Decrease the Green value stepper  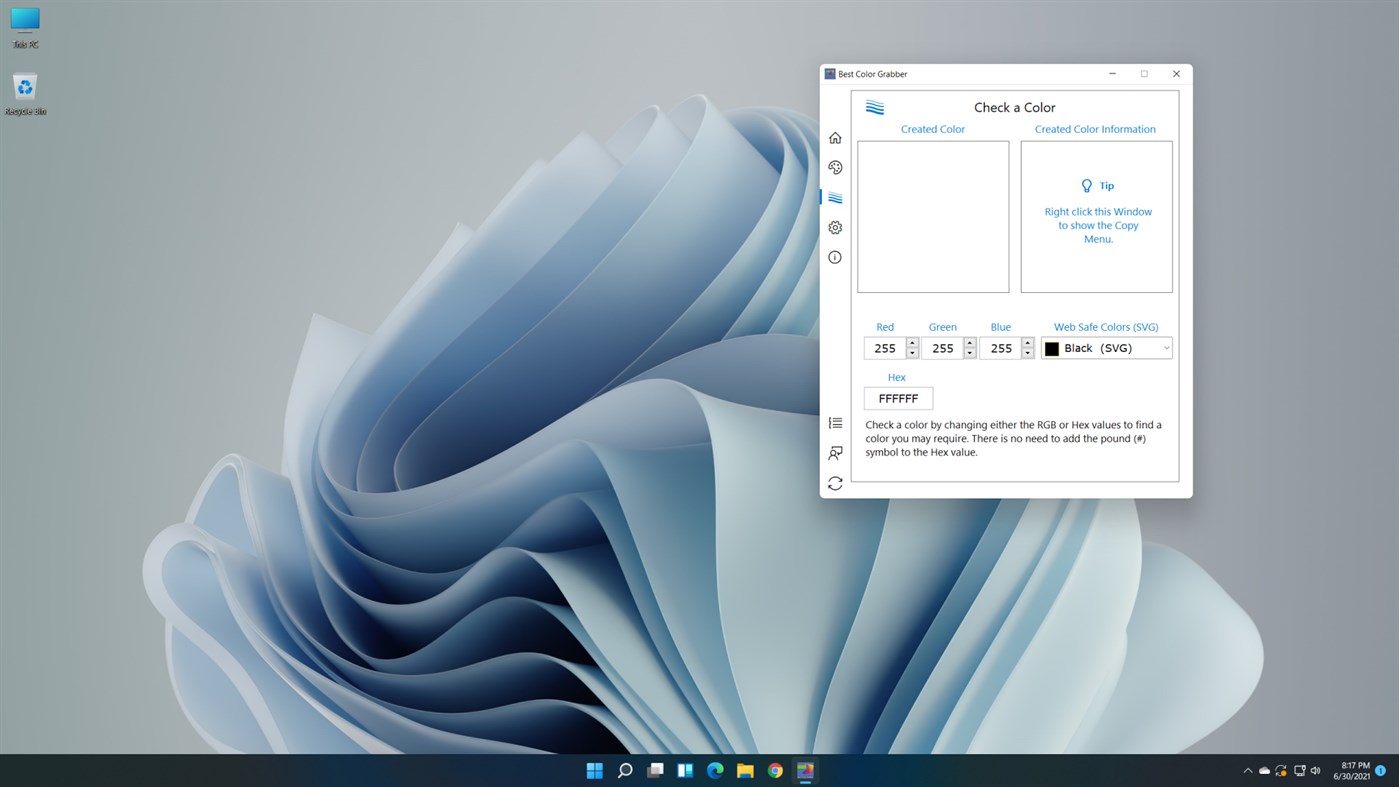[968, 353]
